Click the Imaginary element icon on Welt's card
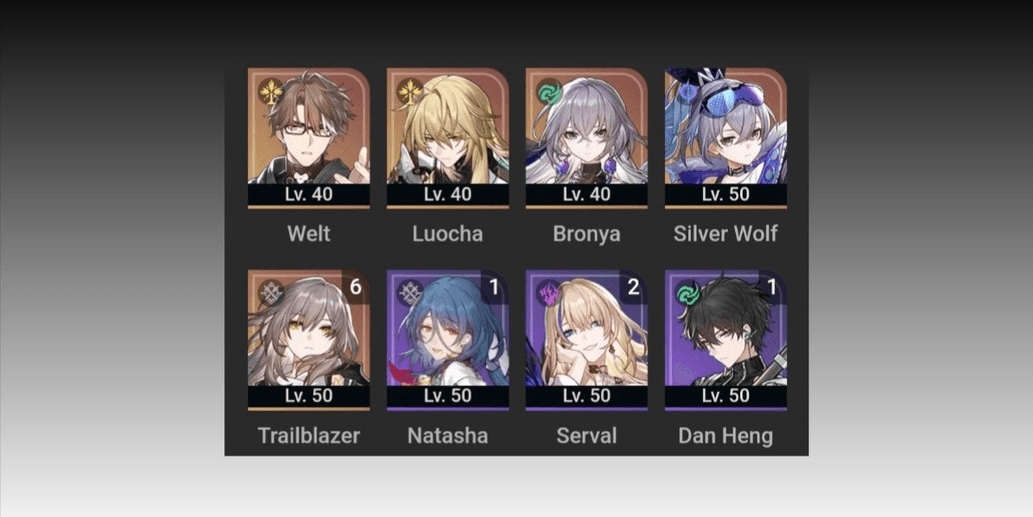Viewport: 1033px width, 517px height. 271,92
